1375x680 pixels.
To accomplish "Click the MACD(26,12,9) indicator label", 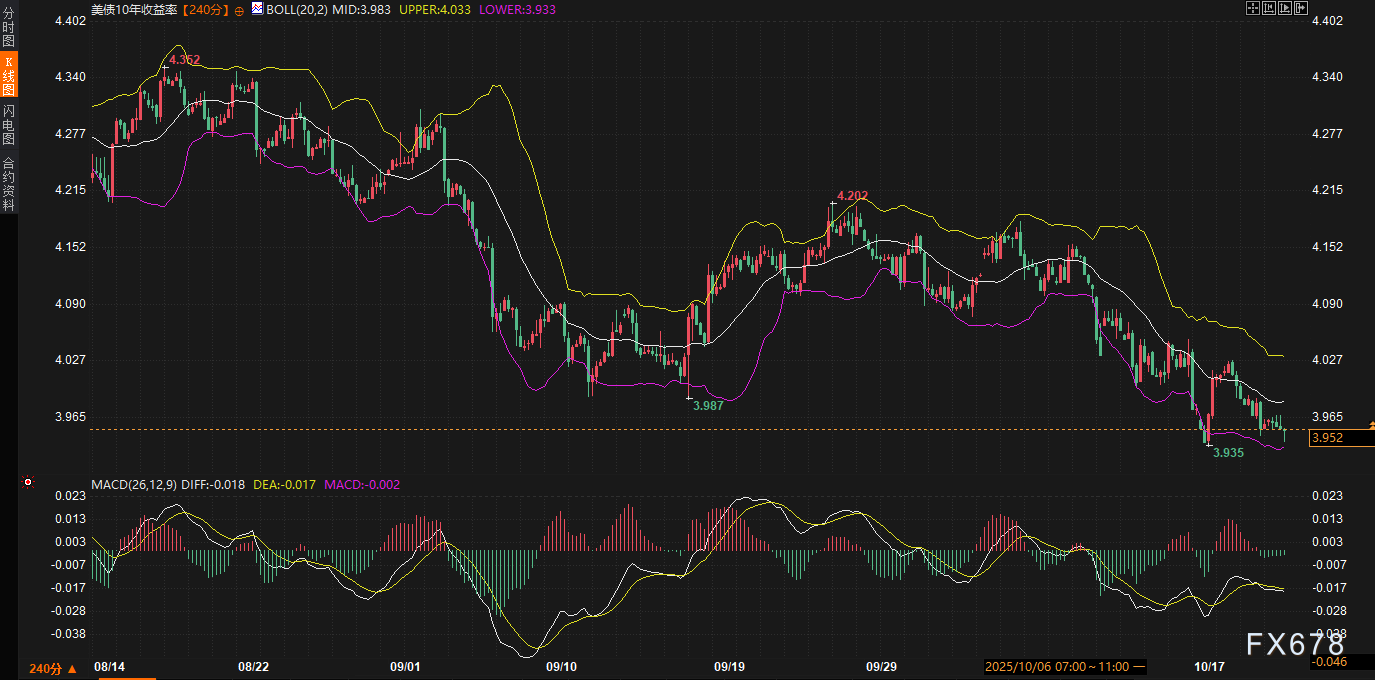I will [x=133, y=485].
